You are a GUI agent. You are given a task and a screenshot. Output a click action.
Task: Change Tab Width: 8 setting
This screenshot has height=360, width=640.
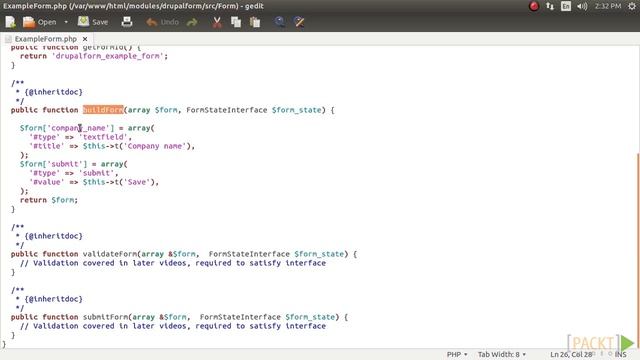tap(502, 354)
